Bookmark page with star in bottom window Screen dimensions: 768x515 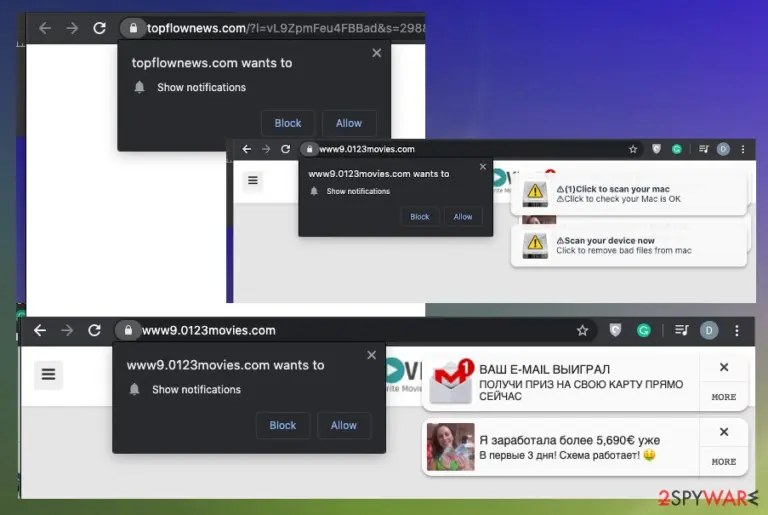point(582,331)
